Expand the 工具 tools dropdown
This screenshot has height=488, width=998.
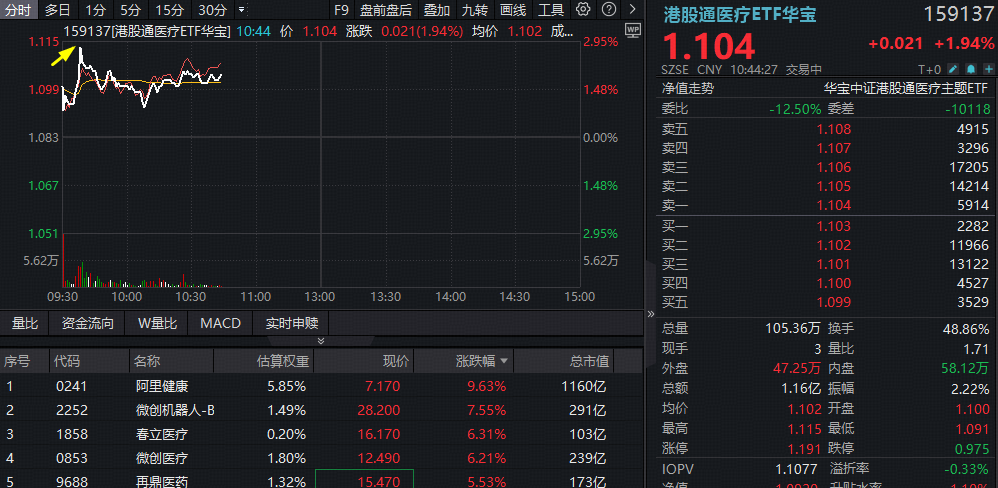click(550, 10)
